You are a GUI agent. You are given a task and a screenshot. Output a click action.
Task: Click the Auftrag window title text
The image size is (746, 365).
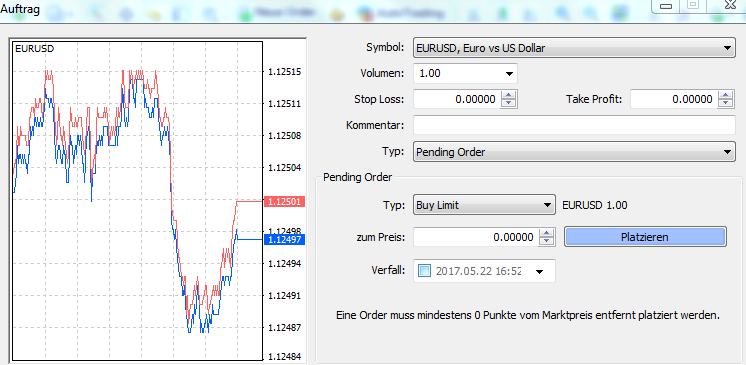tap(20, 10)
